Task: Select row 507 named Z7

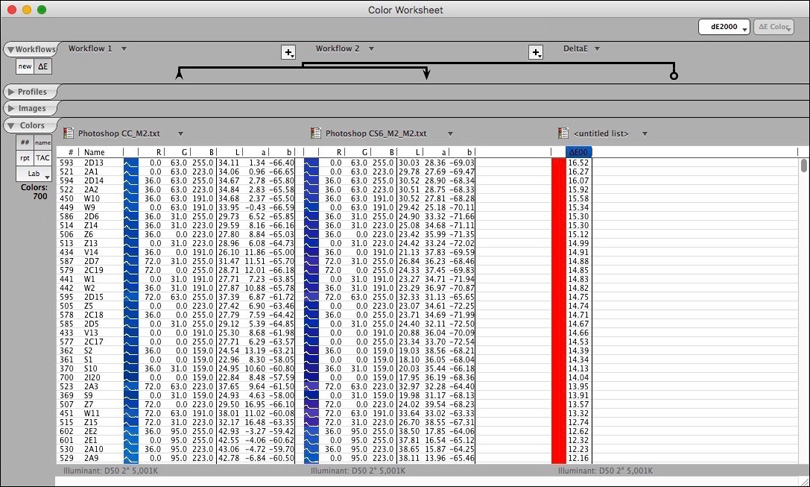Action: 427,404
